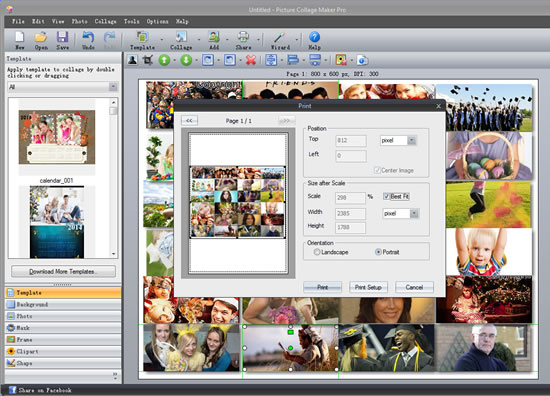550x396 pixels.
Task: Click the second blue frame icon
Action: (230, 60)
